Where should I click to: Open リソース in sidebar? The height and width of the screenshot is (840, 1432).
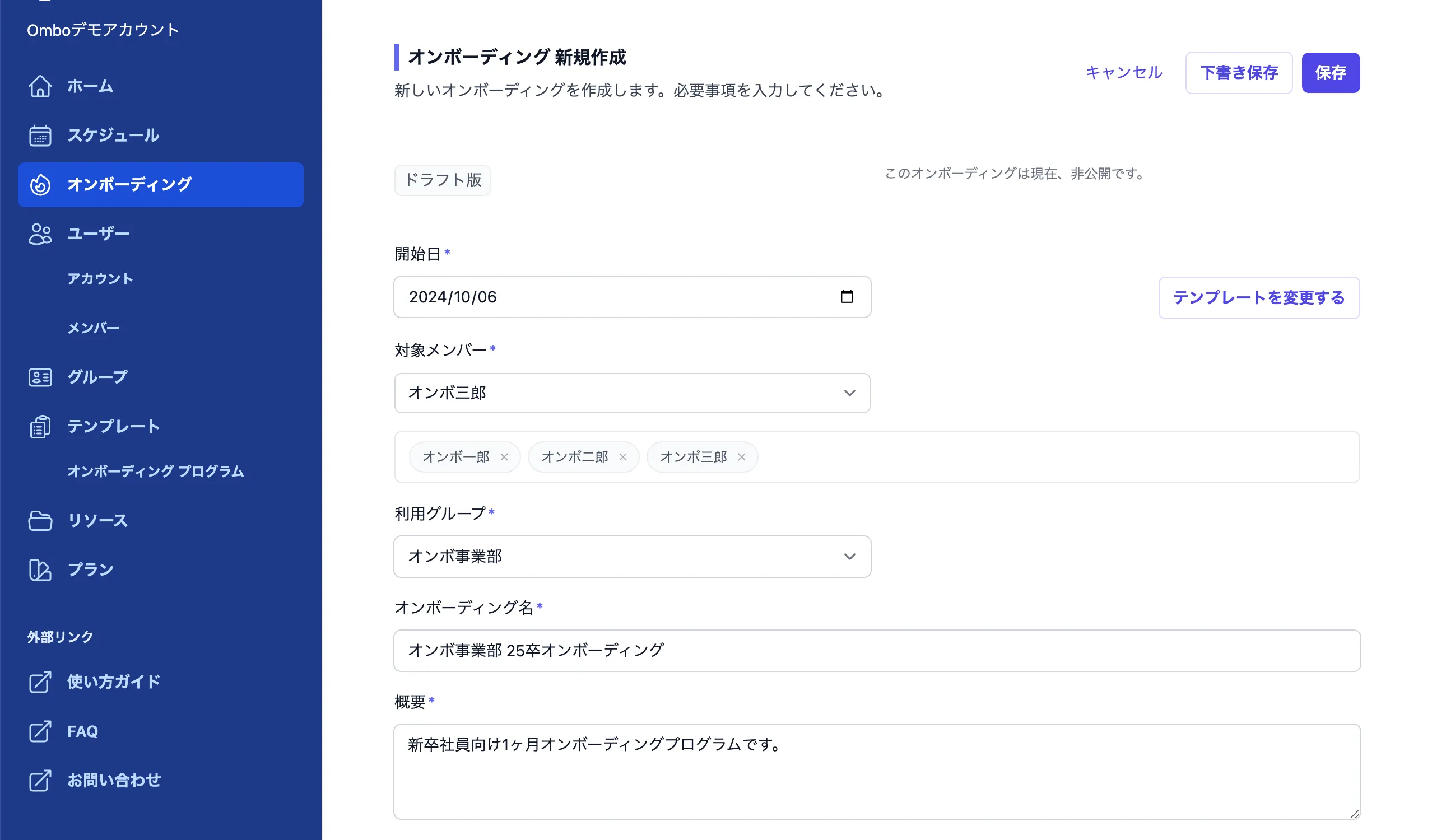160,521
